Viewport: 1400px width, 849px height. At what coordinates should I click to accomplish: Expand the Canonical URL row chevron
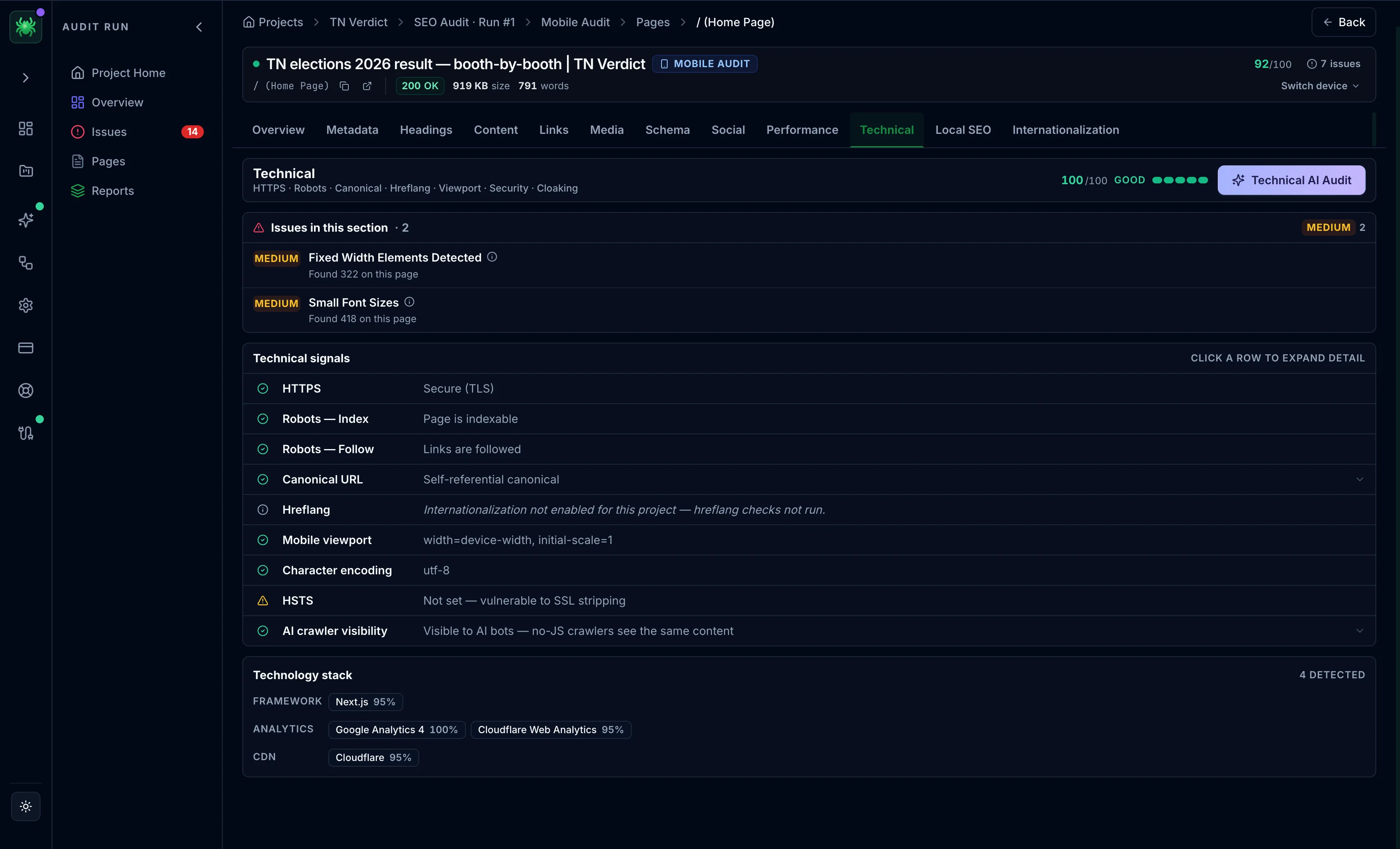pos(1359,479)
